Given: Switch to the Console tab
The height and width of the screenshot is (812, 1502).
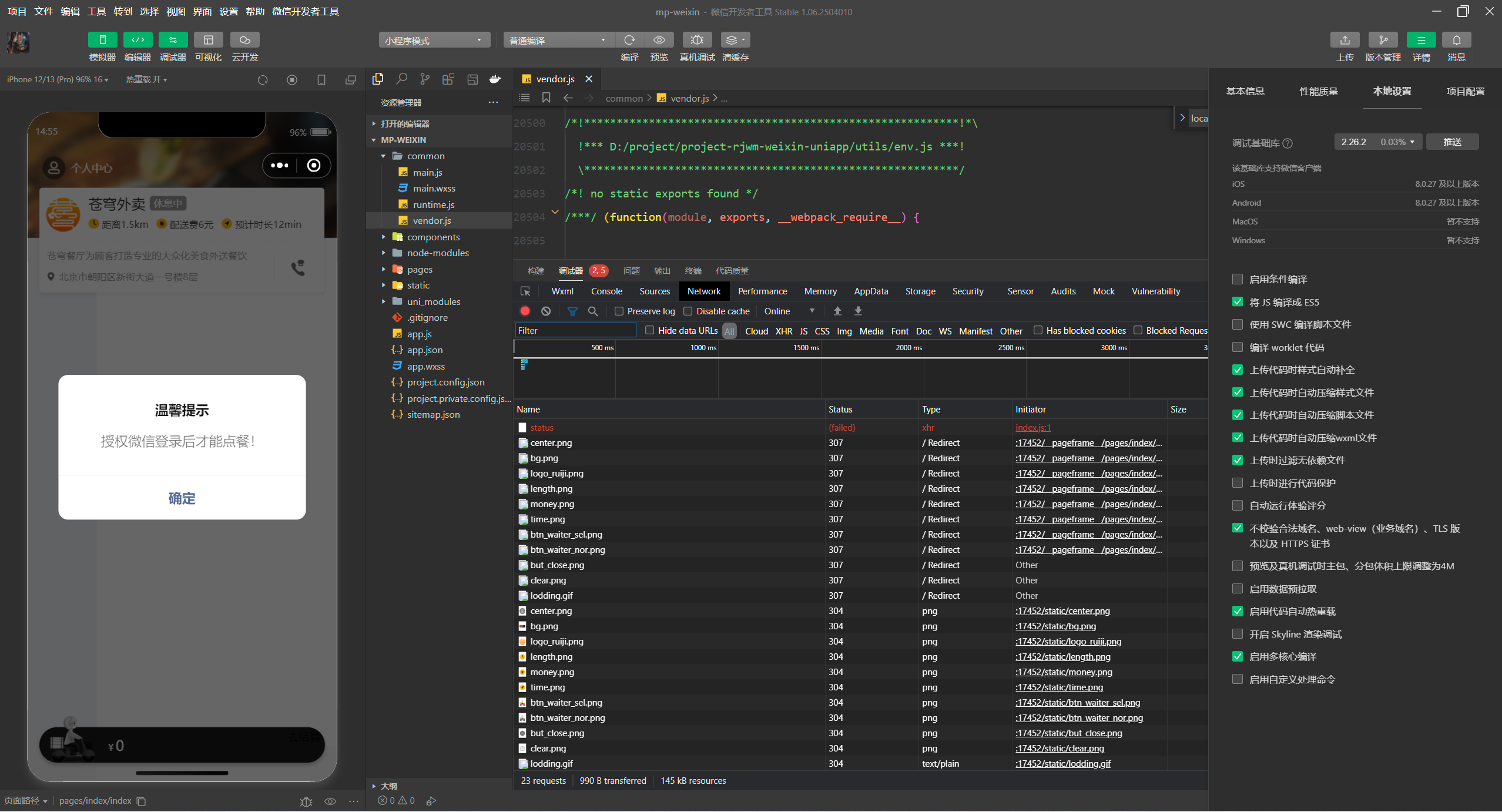Looking at the screenshot, I should [606, 291].
